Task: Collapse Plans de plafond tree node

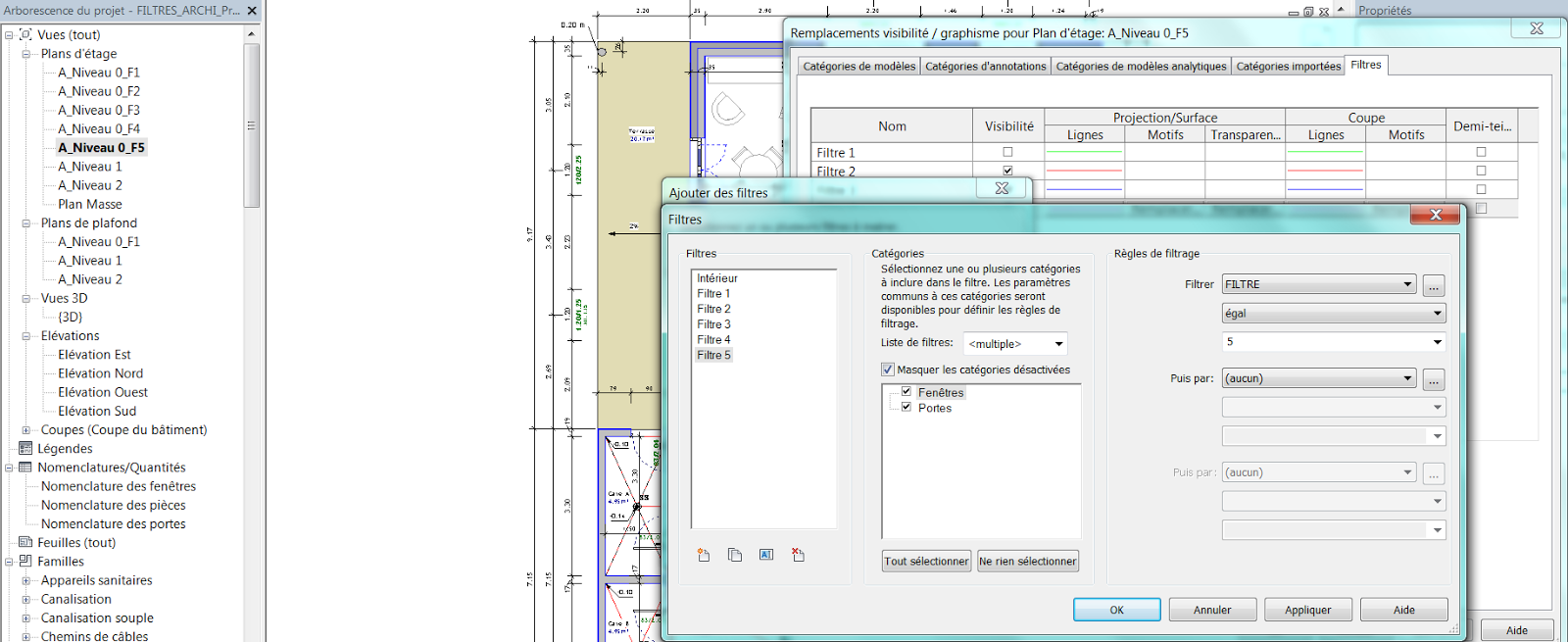Action: (26, 223)
